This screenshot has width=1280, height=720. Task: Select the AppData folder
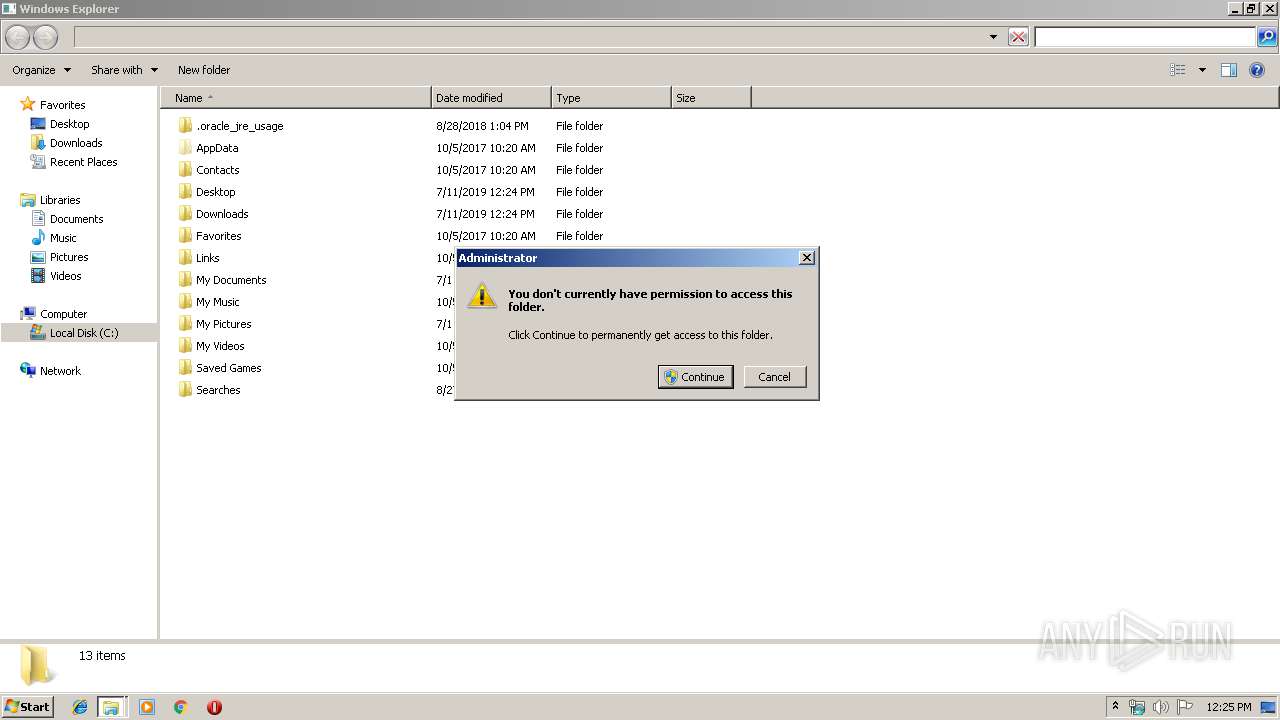(x=217, y=148)
